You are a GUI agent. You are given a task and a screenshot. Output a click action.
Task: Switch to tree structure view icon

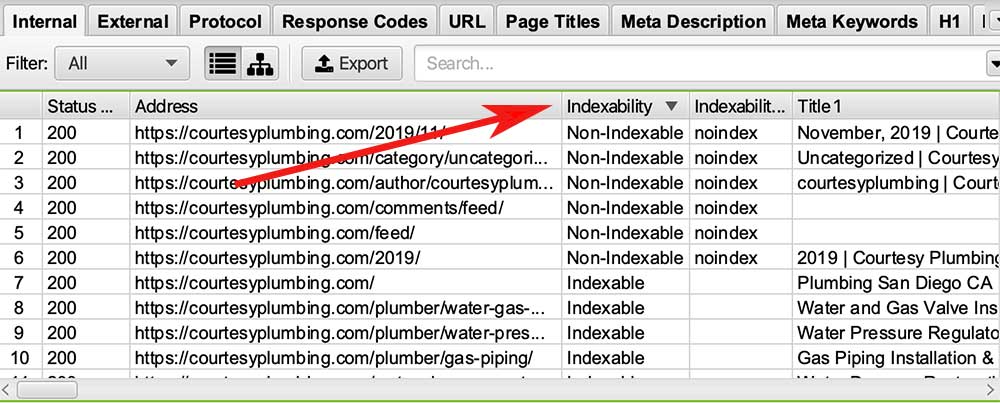pyautogui.click(x=260, y=64)
